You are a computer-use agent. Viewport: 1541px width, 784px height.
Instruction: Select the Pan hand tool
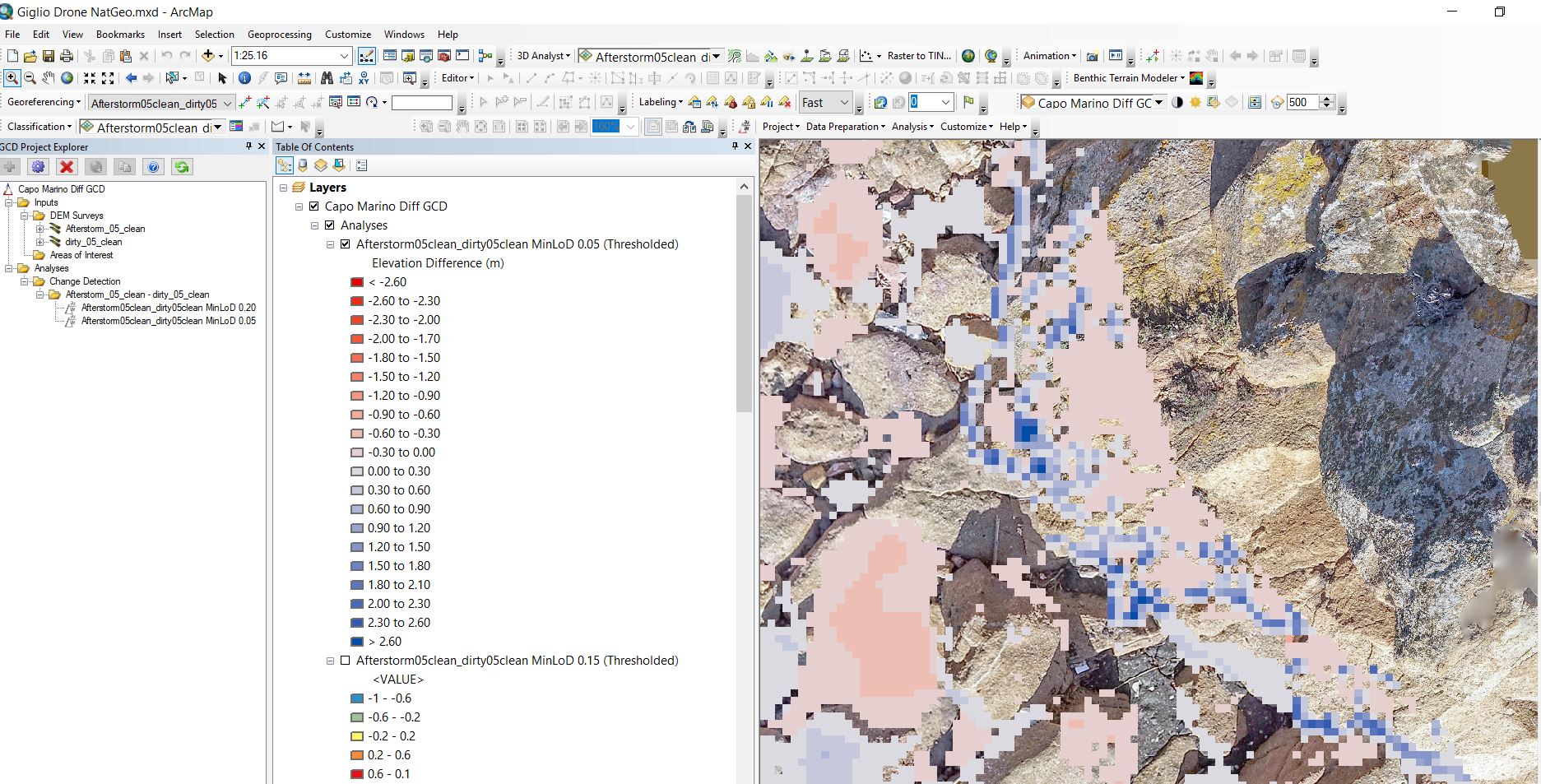tap(49, 78)
